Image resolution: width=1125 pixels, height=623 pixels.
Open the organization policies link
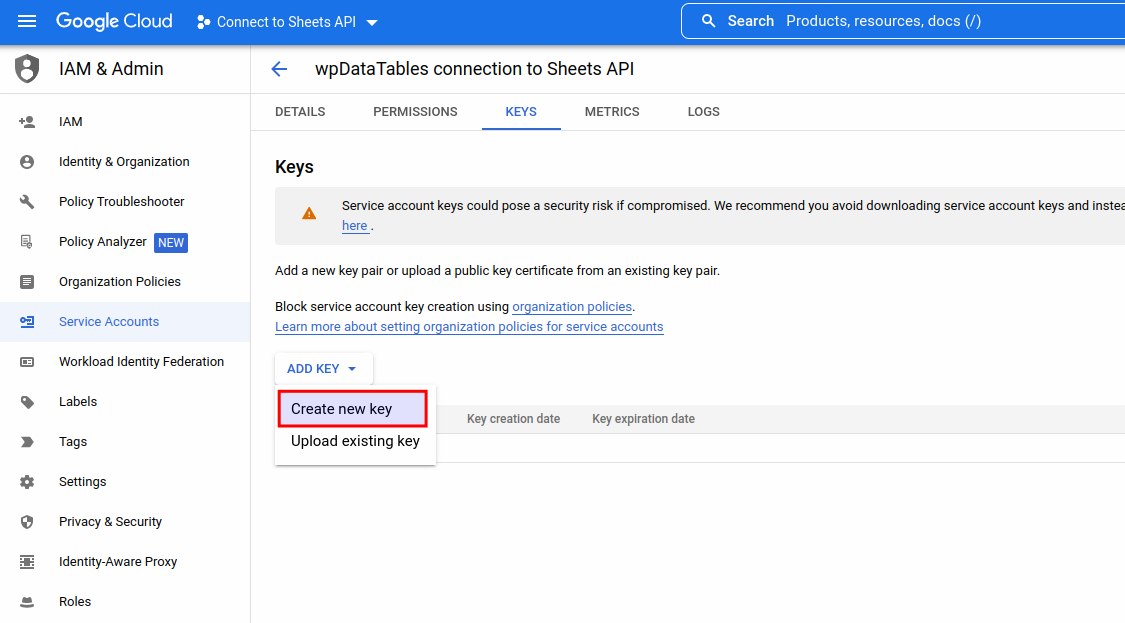point(572,307)
